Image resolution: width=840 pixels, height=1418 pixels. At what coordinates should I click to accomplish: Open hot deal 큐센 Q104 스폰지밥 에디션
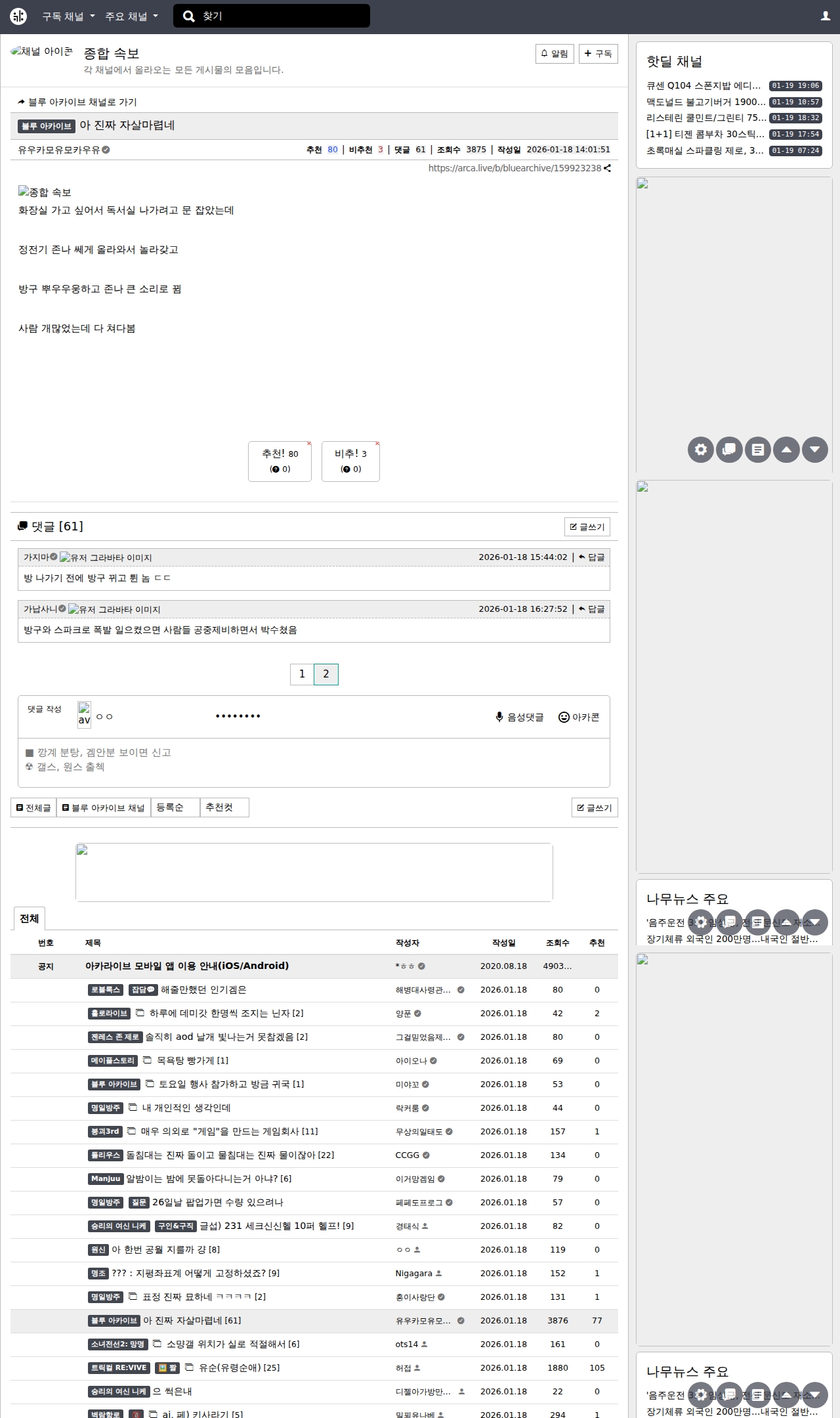click(703, 86)
